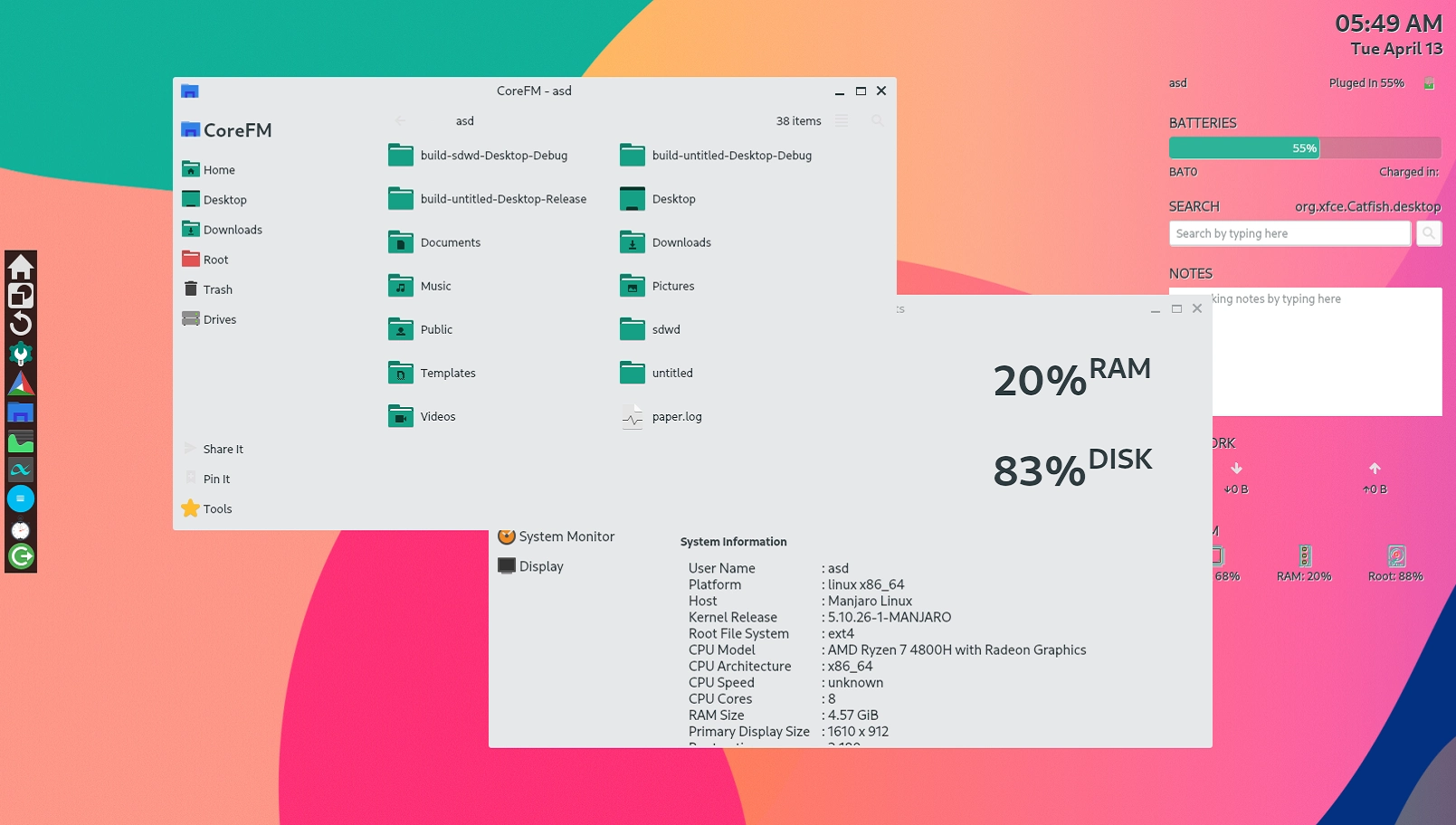Viewport: 1456px width, 825px height.
Task: Launch the stopwatch app in the dock
Action: (21, 529)
